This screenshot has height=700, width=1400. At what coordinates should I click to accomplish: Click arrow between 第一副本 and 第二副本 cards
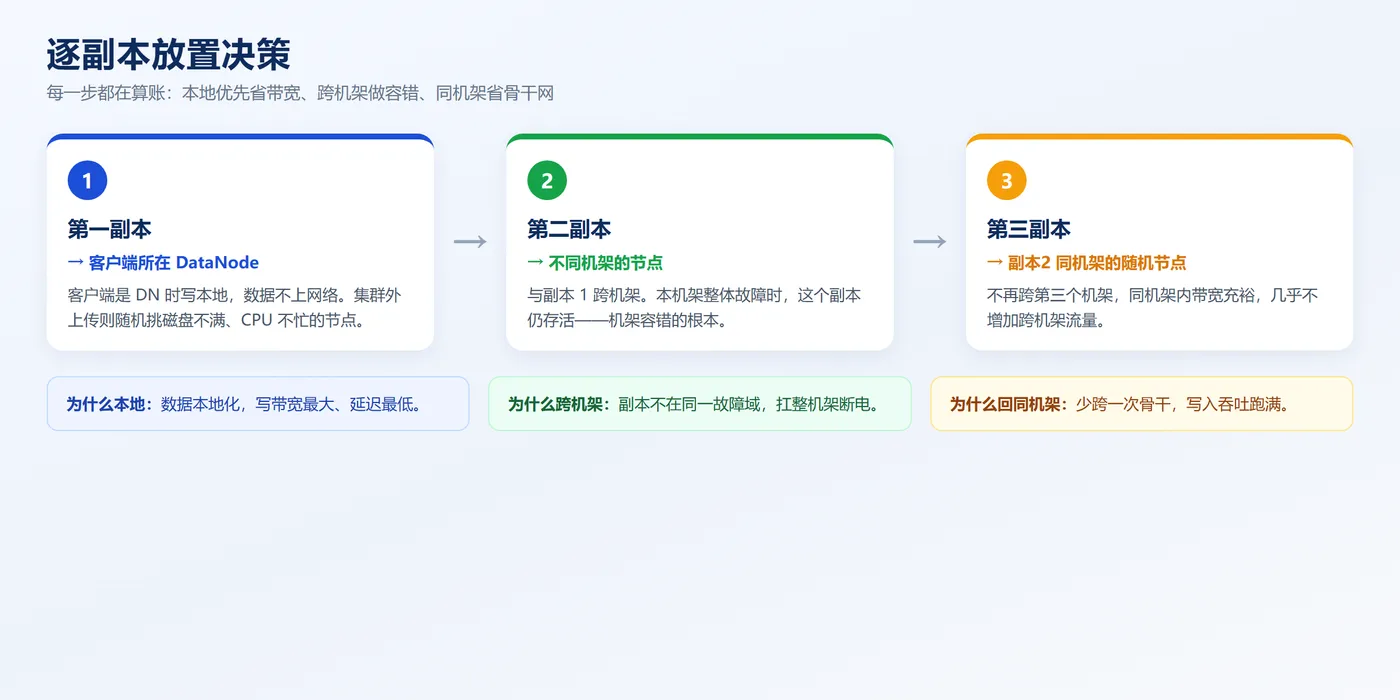[x=470, y=242]
